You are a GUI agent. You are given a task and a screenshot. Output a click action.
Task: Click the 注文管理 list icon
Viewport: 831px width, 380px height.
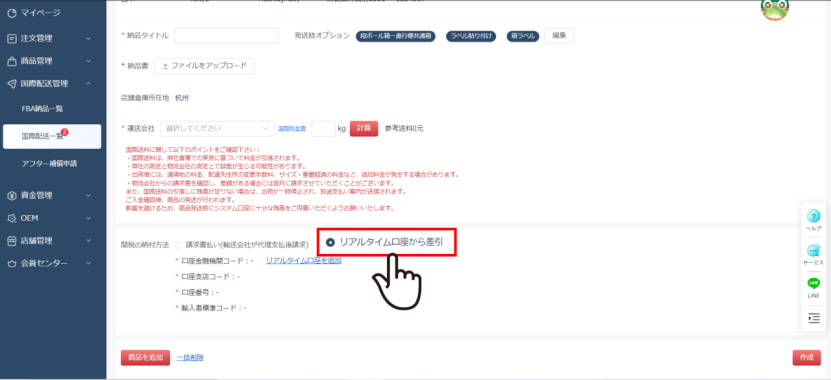point(12,38)
